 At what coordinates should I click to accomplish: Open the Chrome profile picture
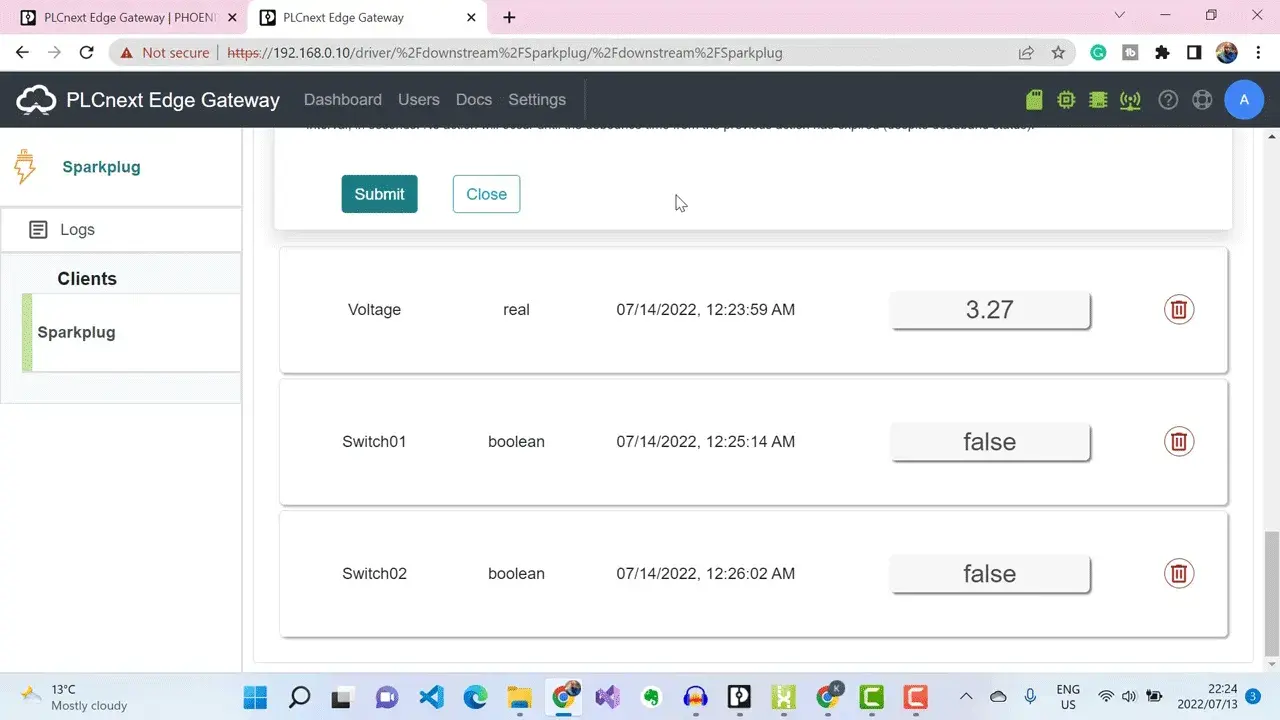[x=1227, y=53]
